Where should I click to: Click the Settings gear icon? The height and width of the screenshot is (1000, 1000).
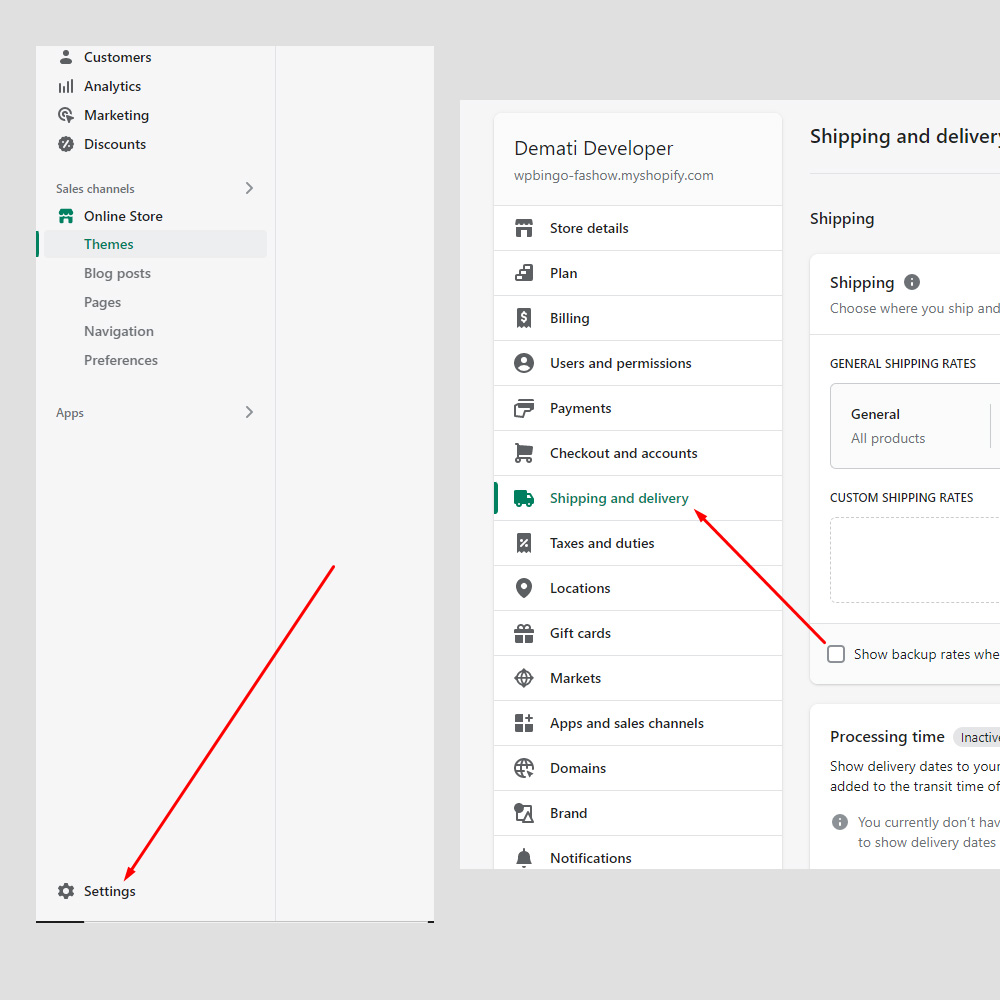(x=66, y=891)
